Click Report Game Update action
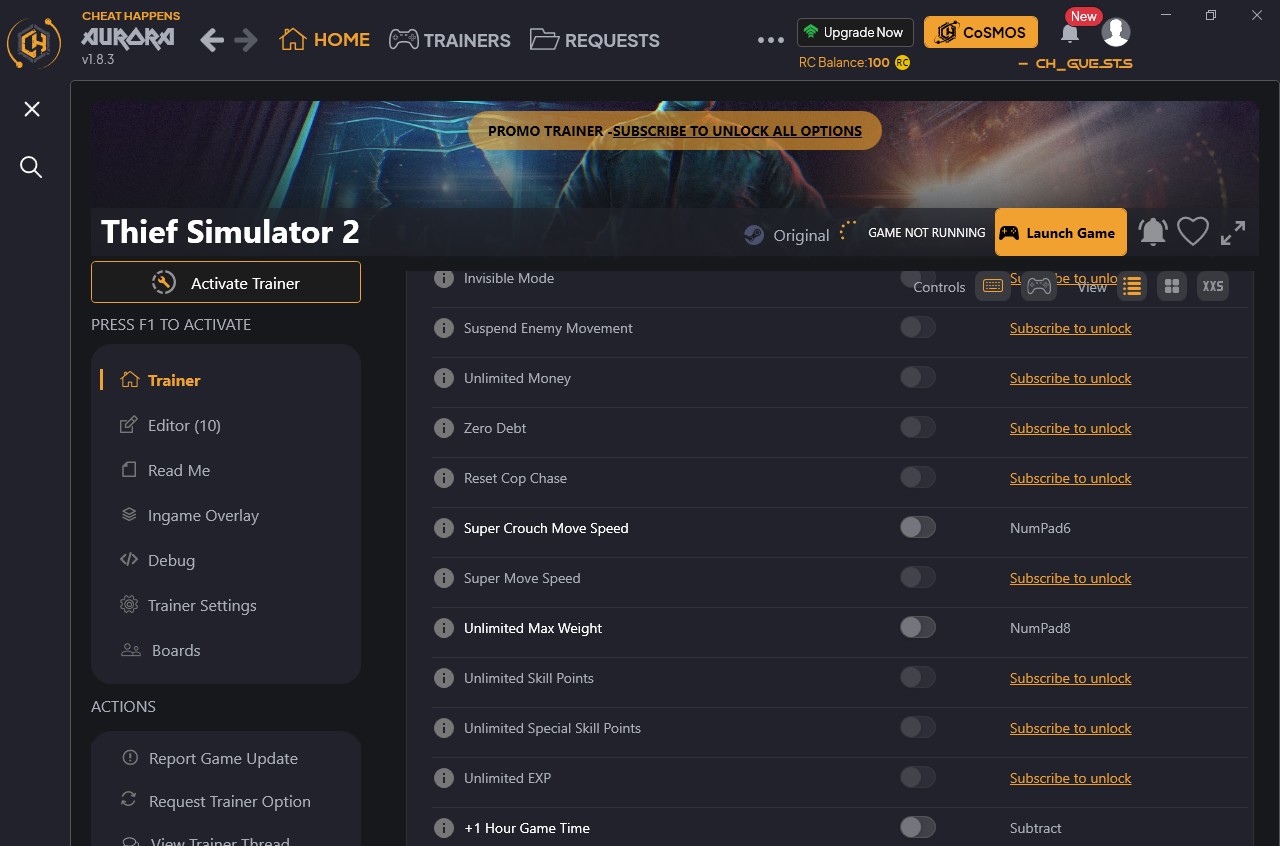The image size is (1280, 846). coord(210,758)
